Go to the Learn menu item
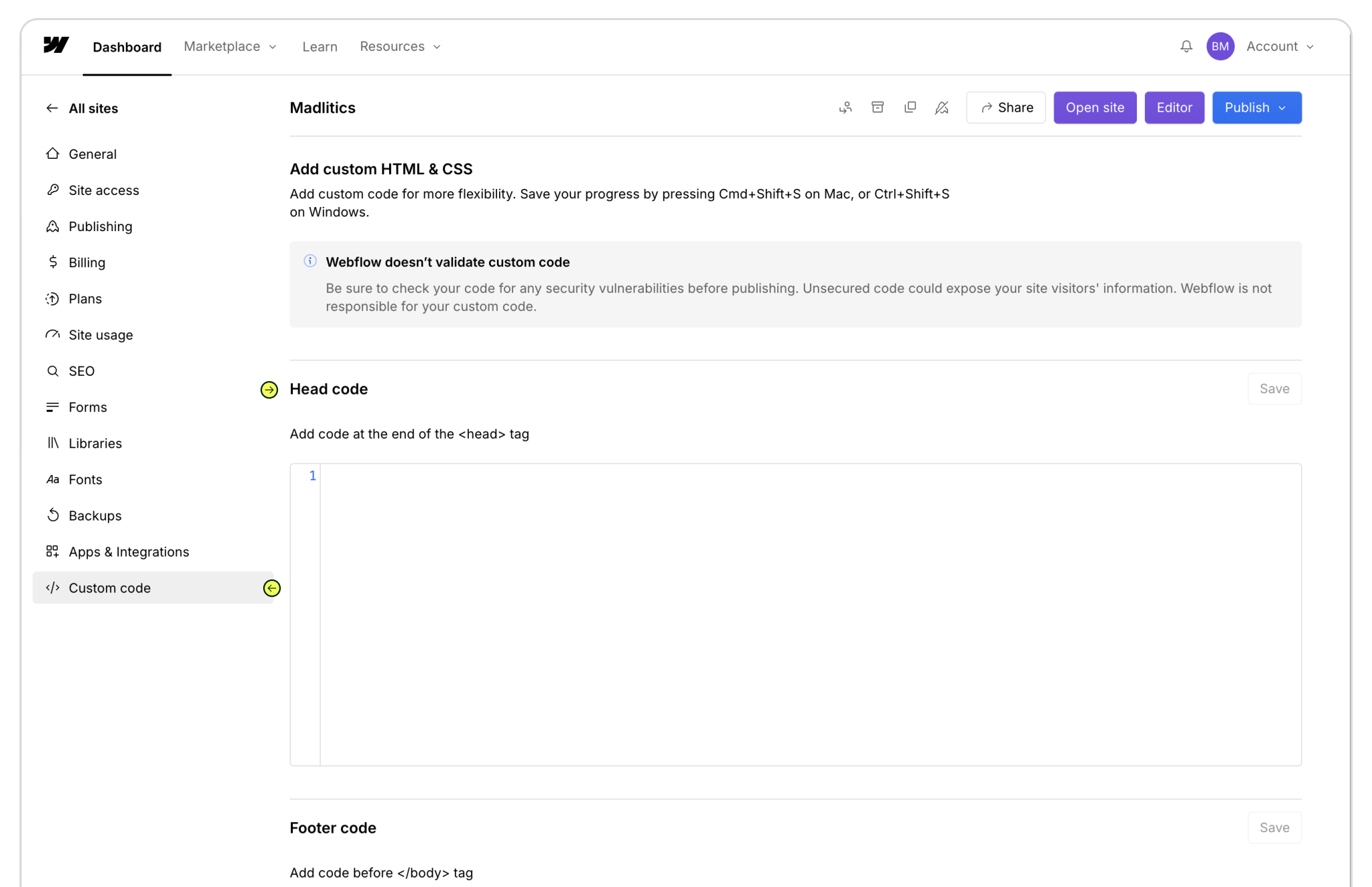The image size is (1372, 887). tap(320, 47)
